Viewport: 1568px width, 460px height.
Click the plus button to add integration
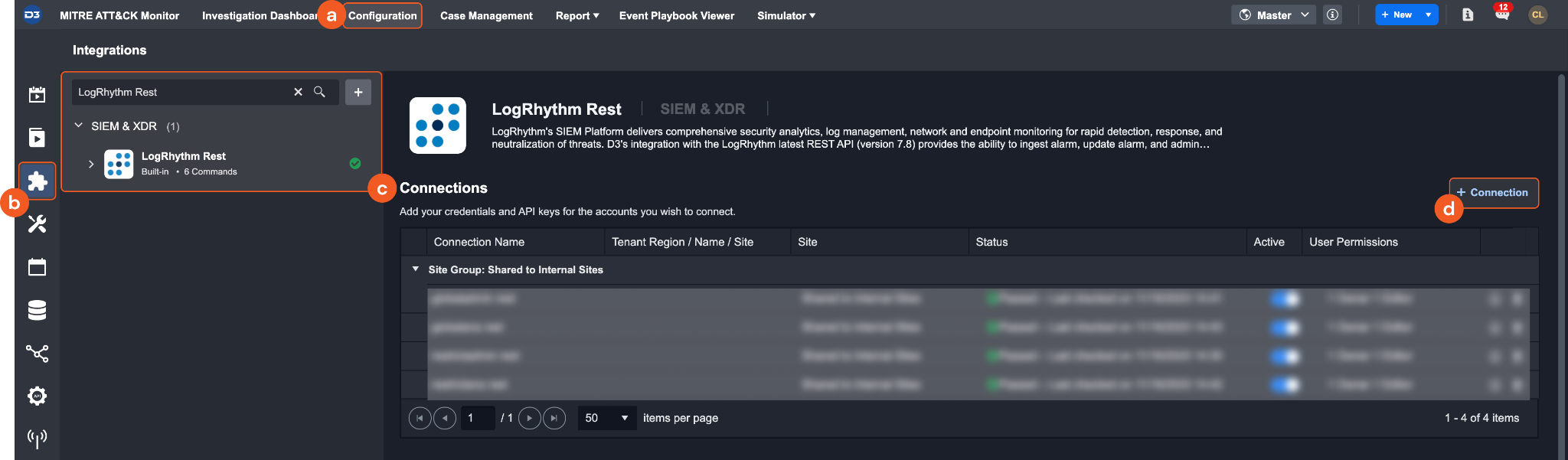click(x=358, y=92)
